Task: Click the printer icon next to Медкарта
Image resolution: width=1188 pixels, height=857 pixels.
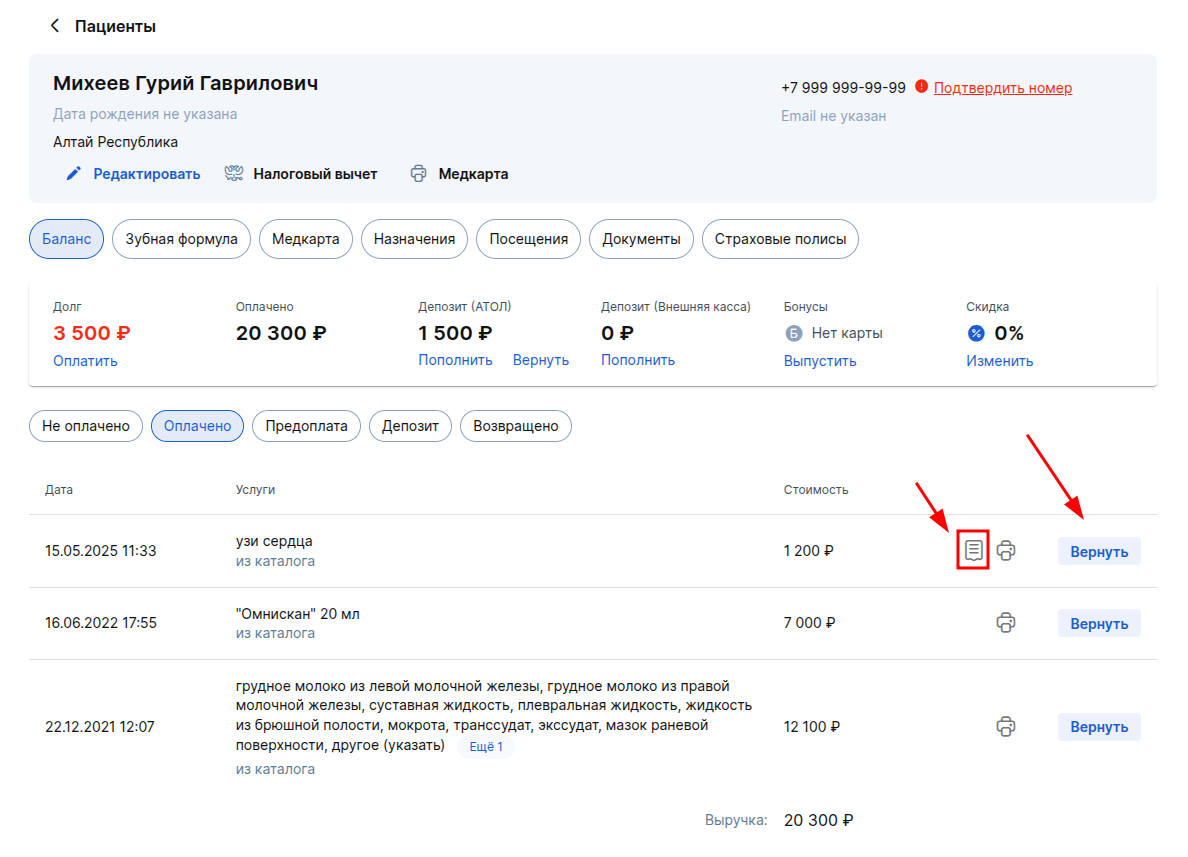Action: 418,174
